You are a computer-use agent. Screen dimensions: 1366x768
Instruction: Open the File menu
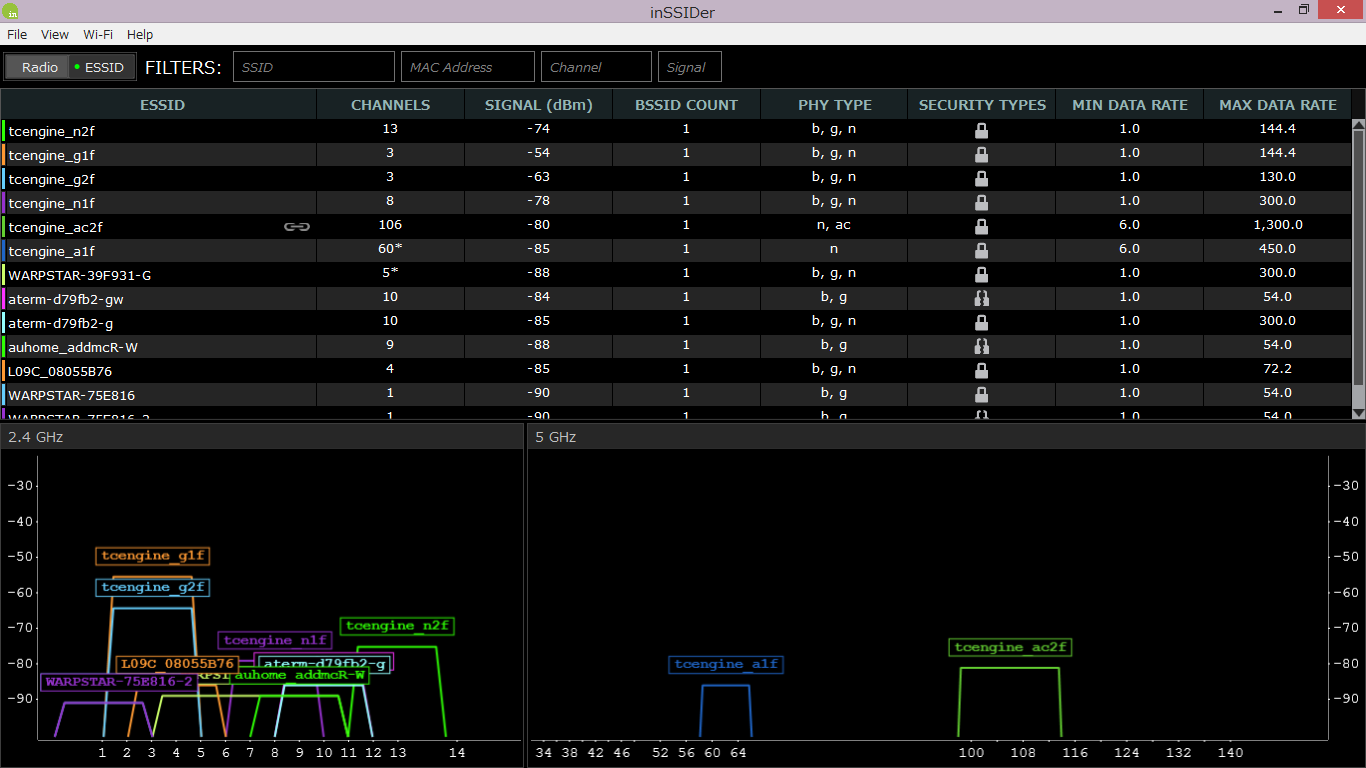coord(17,34)
